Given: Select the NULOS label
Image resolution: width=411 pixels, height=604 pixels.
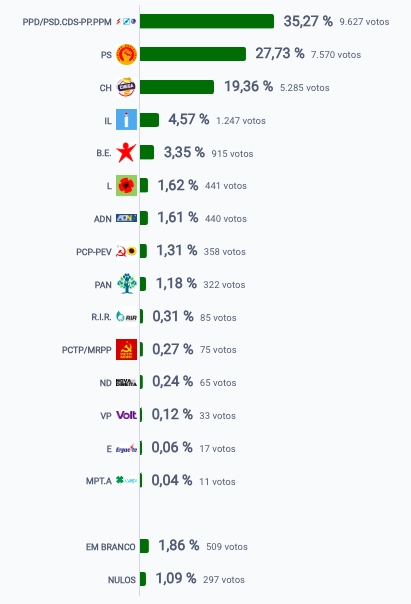Looking at the screenshot, I should (x=122, y=580).
